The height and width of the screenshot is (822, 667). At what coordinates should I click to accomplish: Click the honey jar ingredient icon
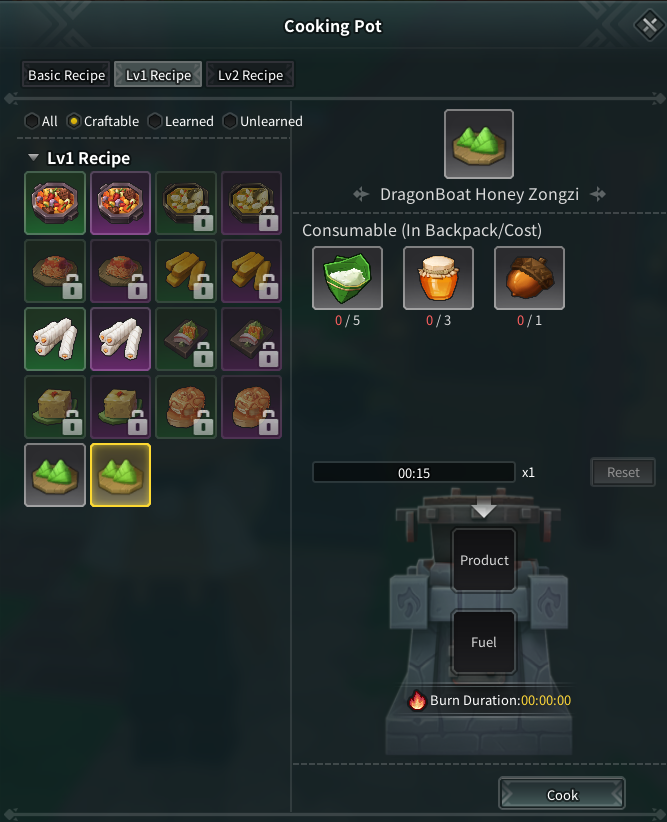[x=438, y=278]
